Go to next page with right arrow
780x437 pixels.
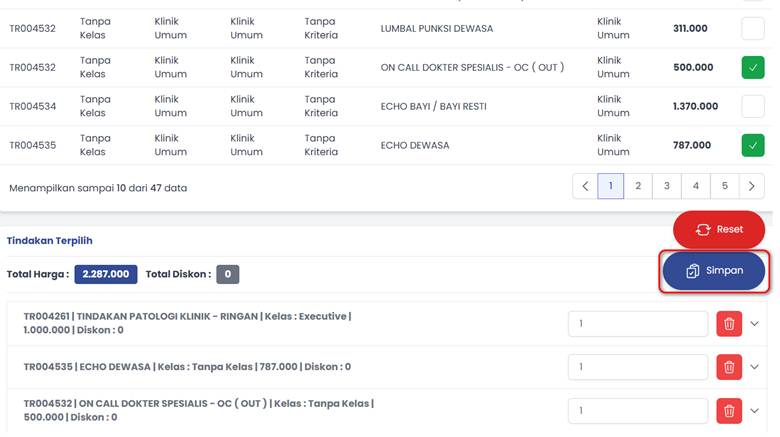pyautogui.click(x=751, y=186)
